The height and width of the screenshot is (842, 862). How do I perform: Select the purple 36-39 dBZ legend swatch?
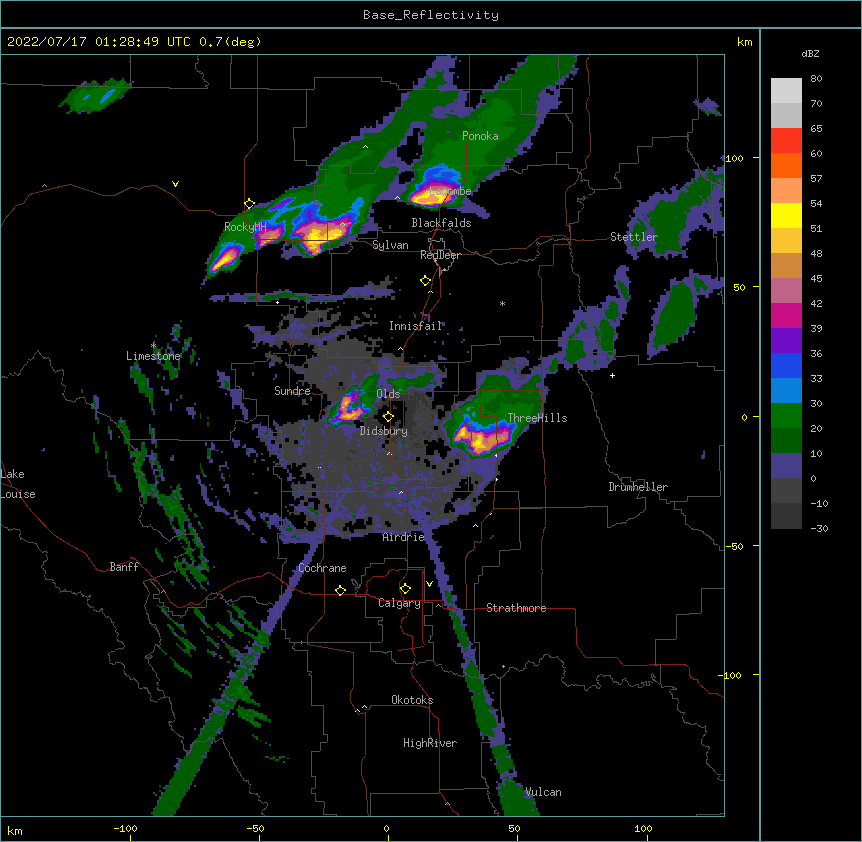786,341
